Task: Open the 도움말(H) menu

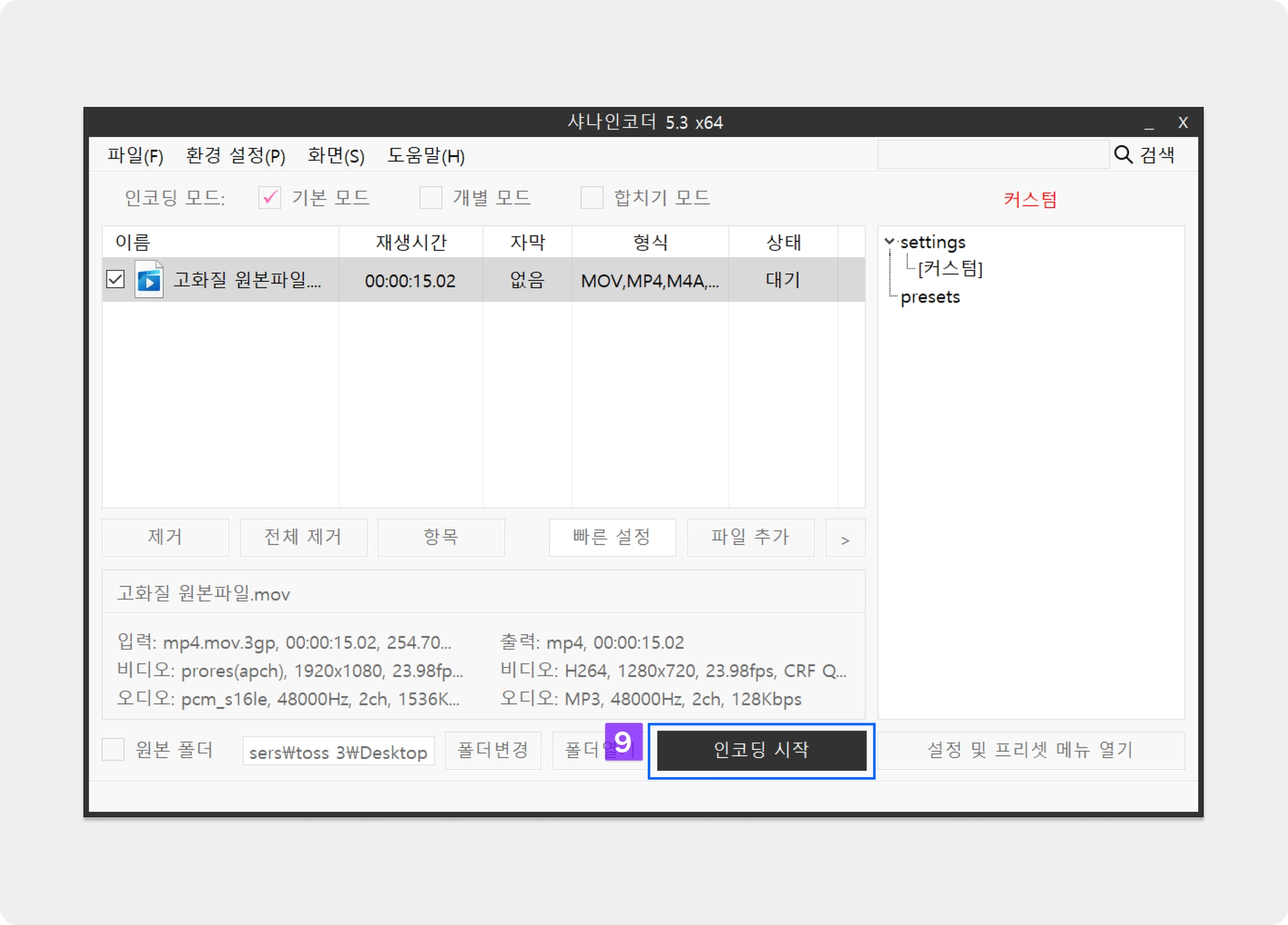Action: pyautogui.click(x=426, y=155)
